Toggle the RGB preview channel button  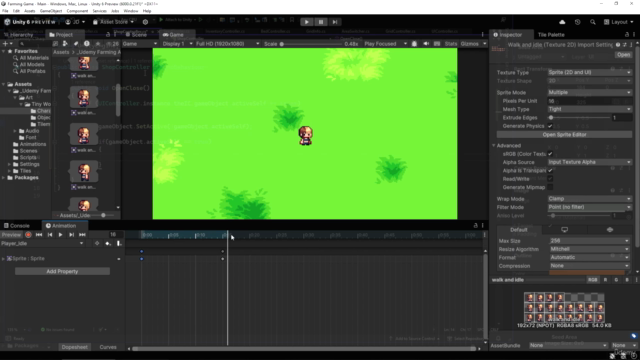(592, 280)
